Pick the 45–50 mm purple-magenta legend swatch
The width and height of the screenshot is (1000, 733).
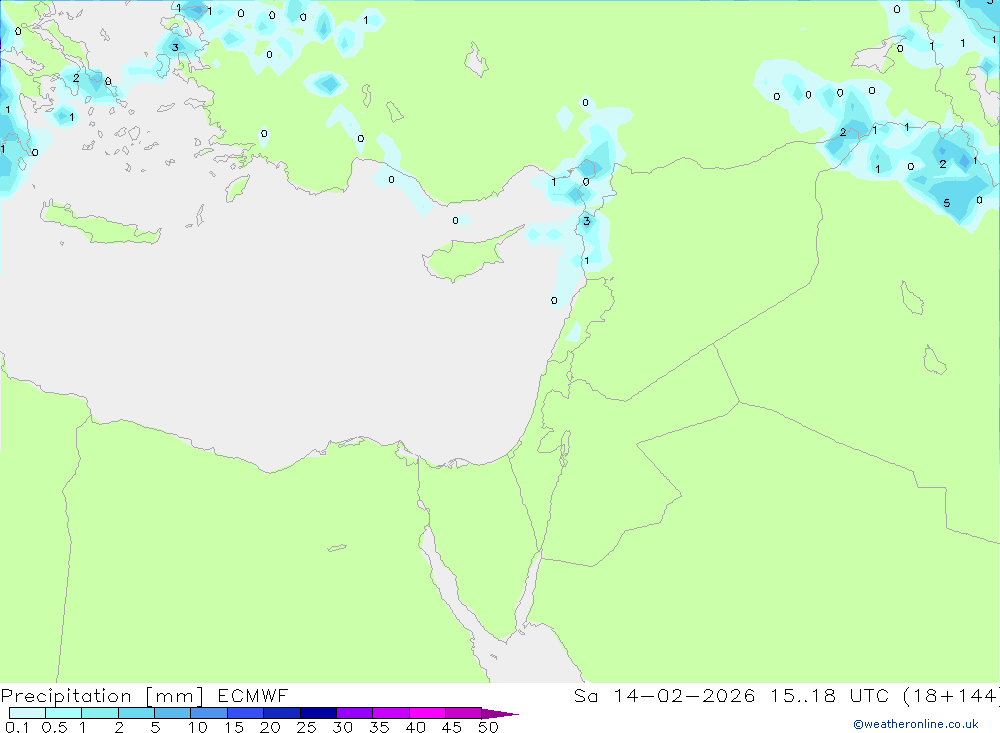pos(463,713)
